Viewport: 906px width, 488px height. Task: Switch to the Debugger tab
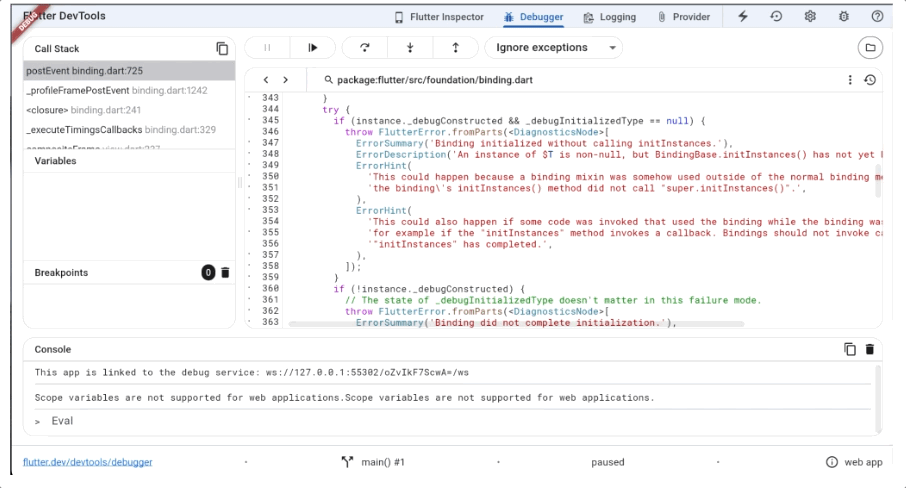click(x=533, y=17)
